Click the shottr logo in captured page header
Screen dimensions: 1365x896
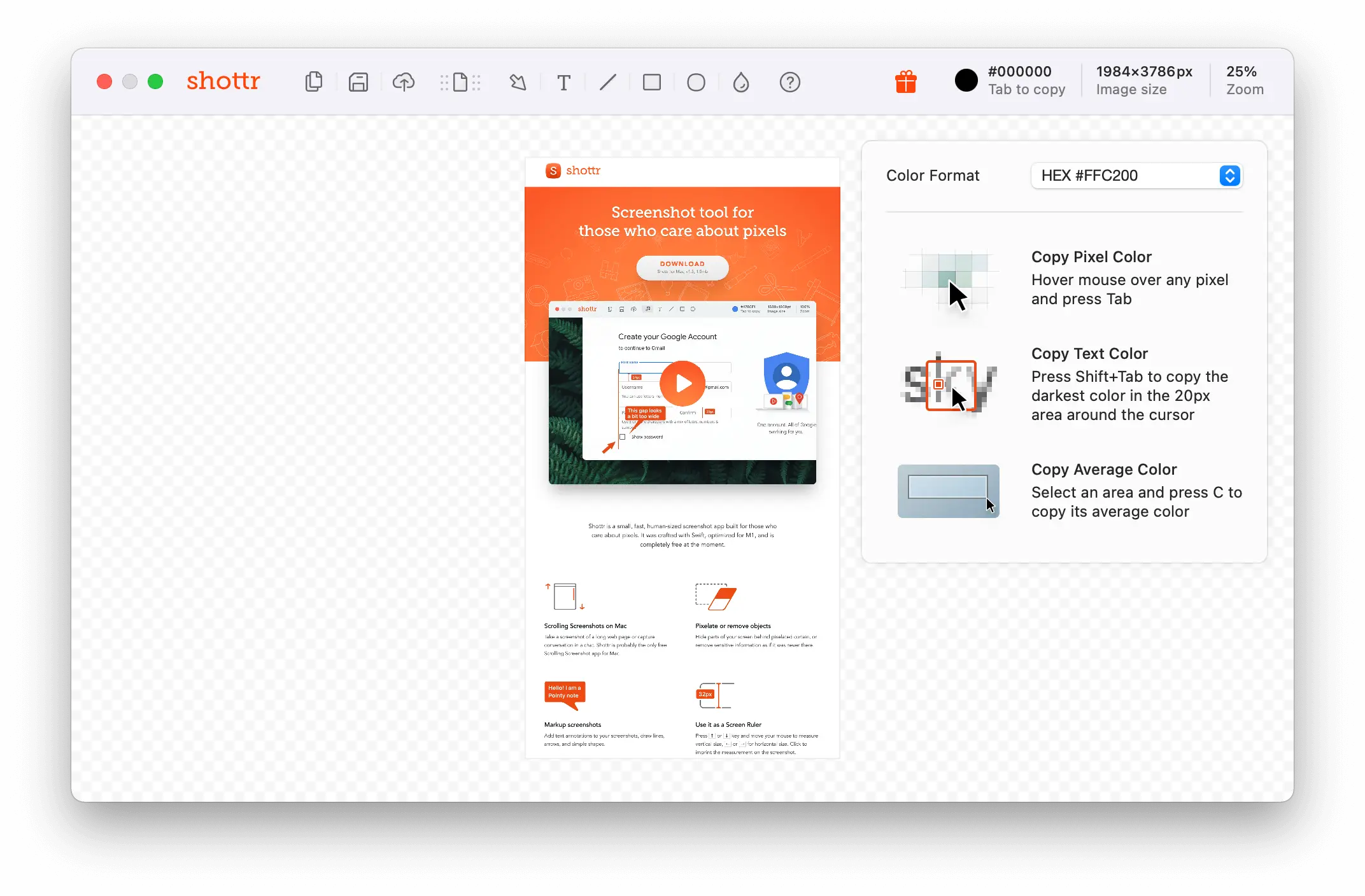point(573,171)
